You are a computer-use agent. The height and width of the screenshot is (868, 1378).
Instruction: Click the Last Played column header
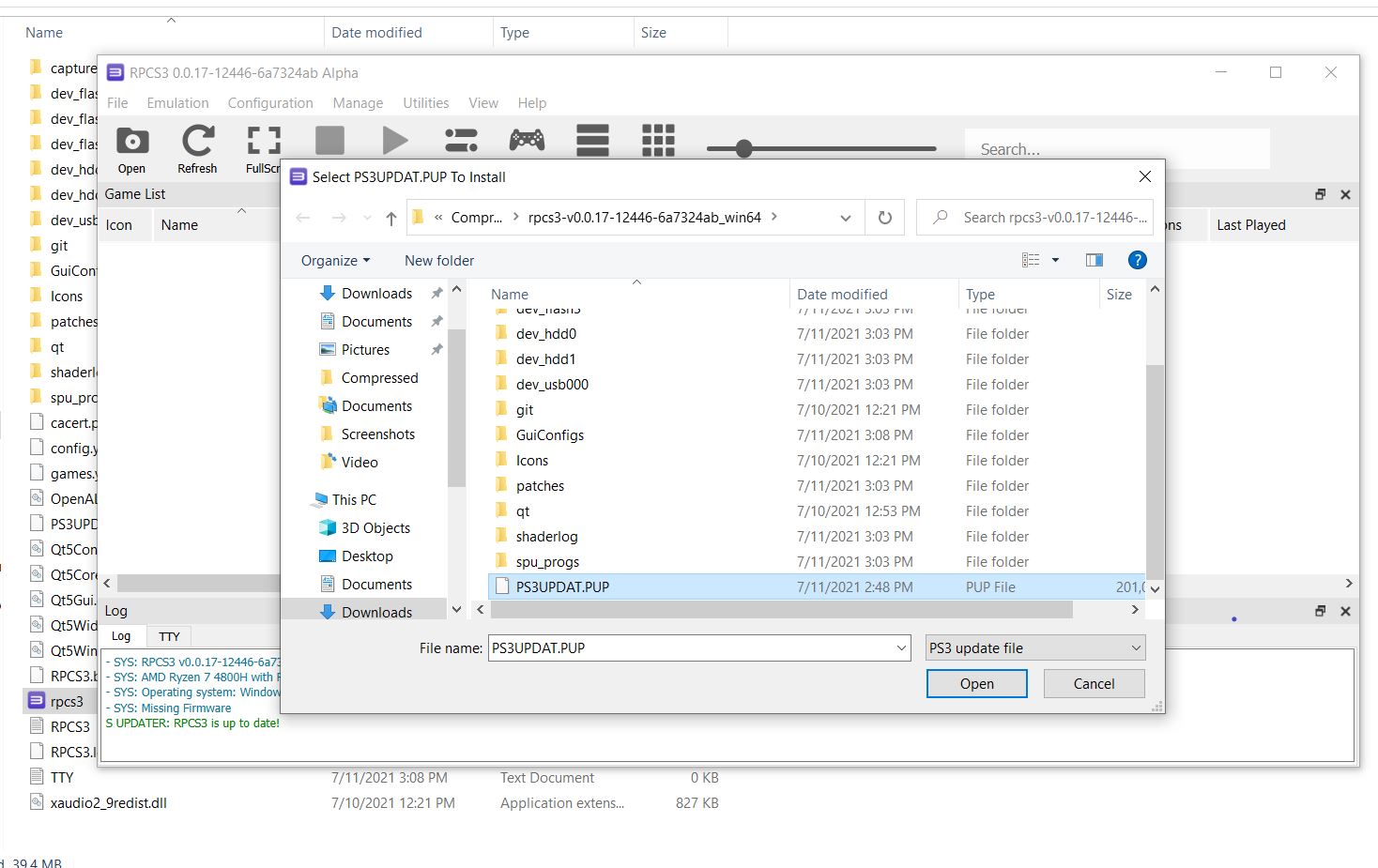click(1251, 224)
